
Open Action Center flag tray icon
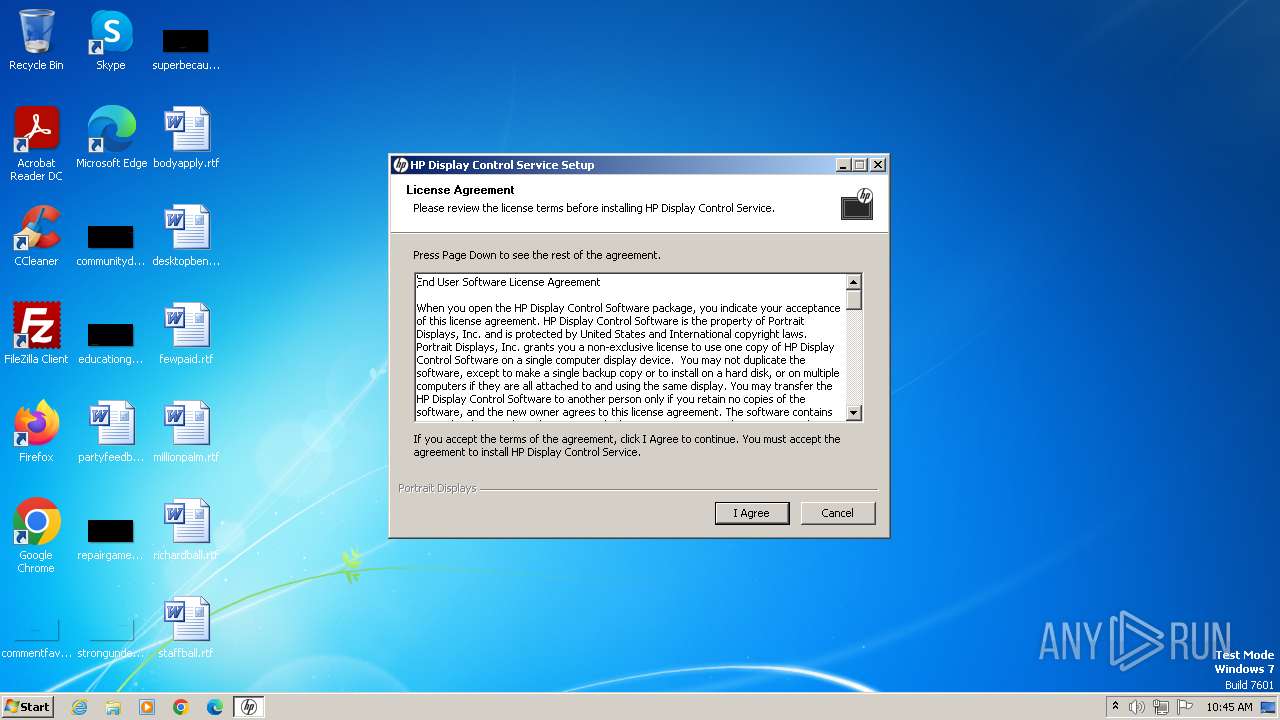coord(1185,707)
